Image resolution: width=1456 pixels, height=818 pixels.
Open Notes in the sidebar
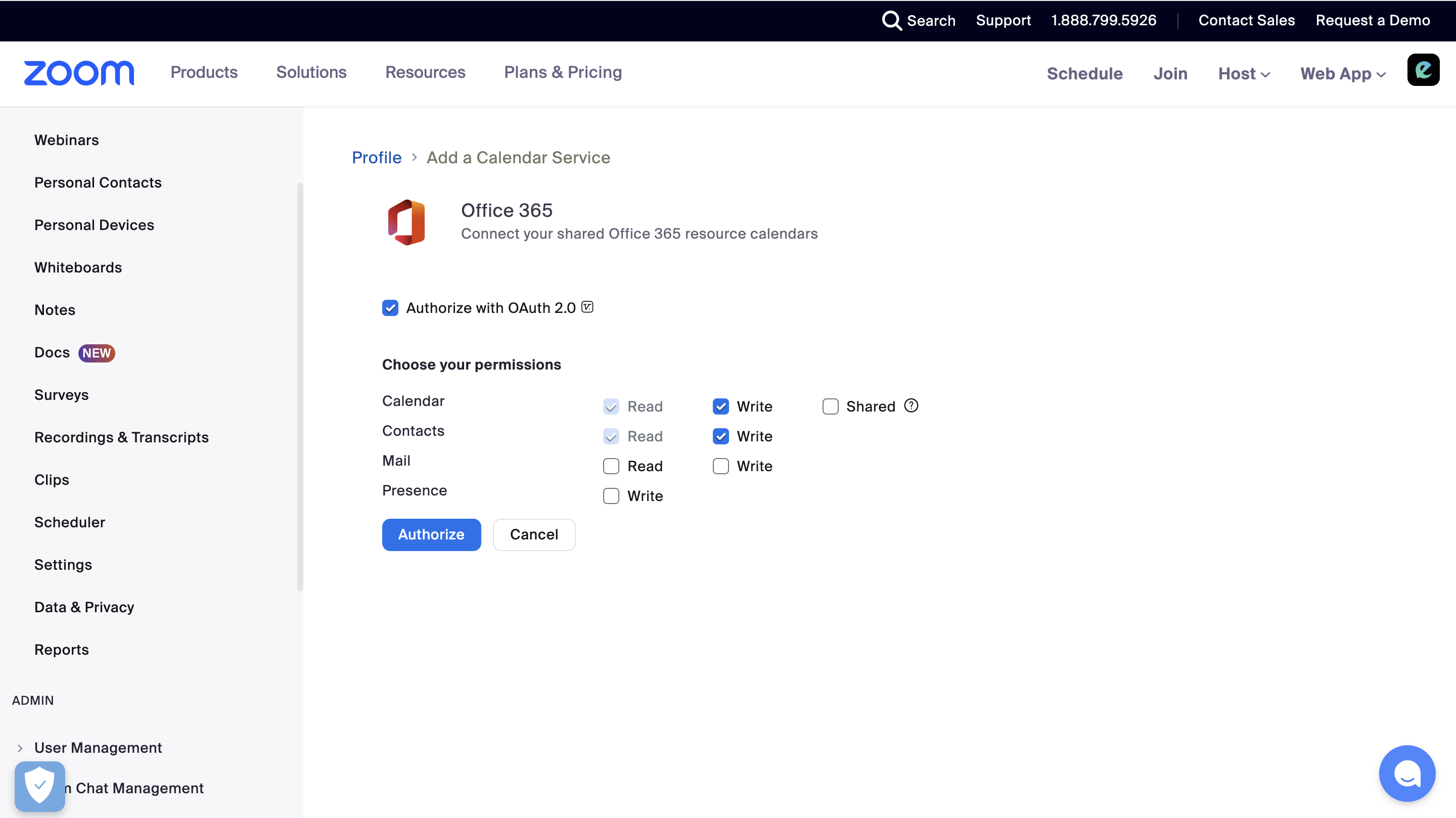(55, 310)
